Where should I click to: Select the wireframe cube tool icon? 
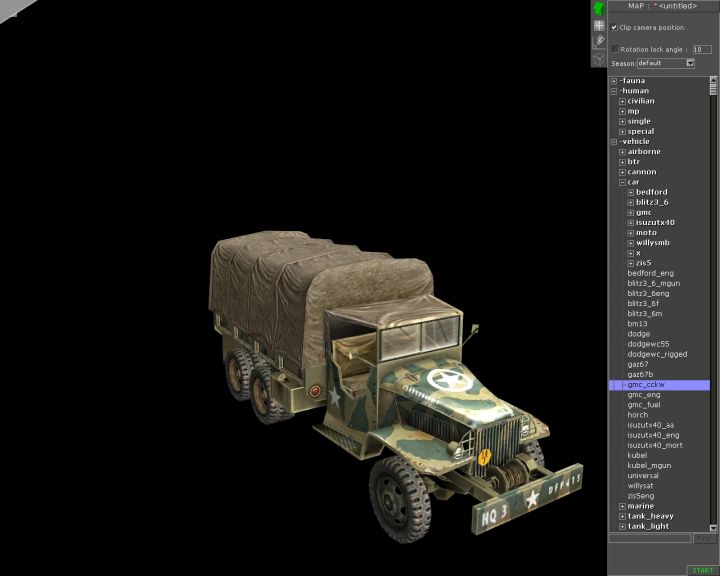point(599,58)
